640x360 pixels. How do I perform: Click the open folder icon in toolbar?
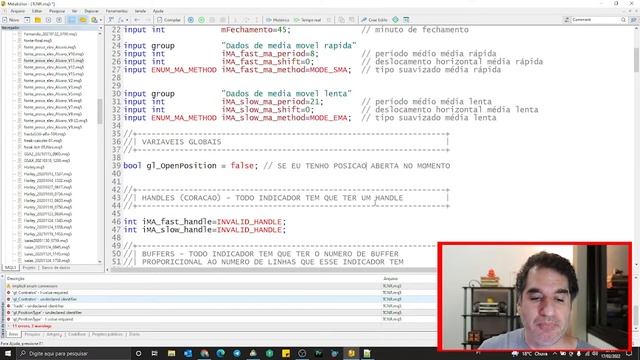tap(38, 20)
